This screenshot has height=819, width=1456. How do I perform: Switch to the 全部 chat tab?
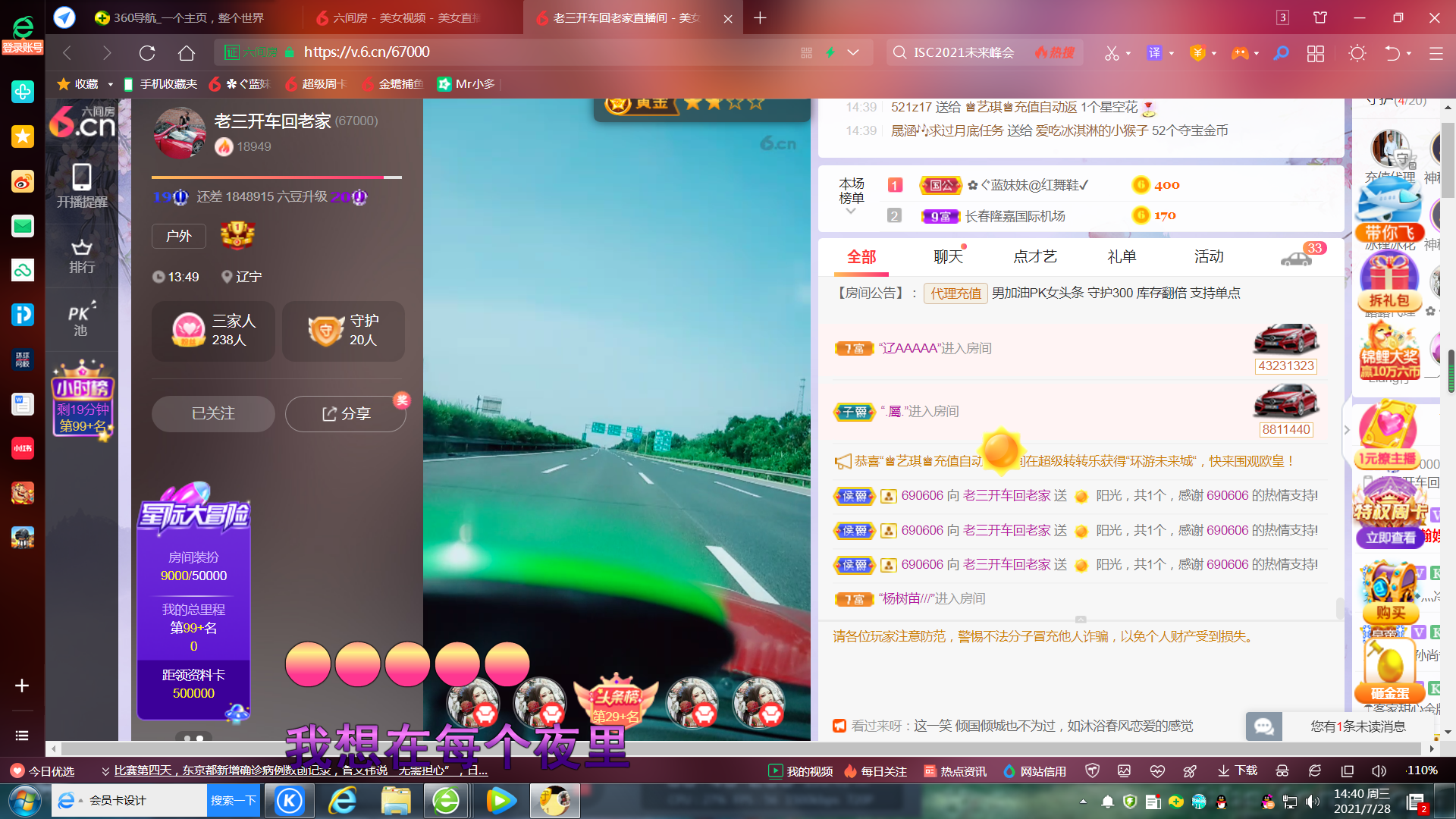861,257
